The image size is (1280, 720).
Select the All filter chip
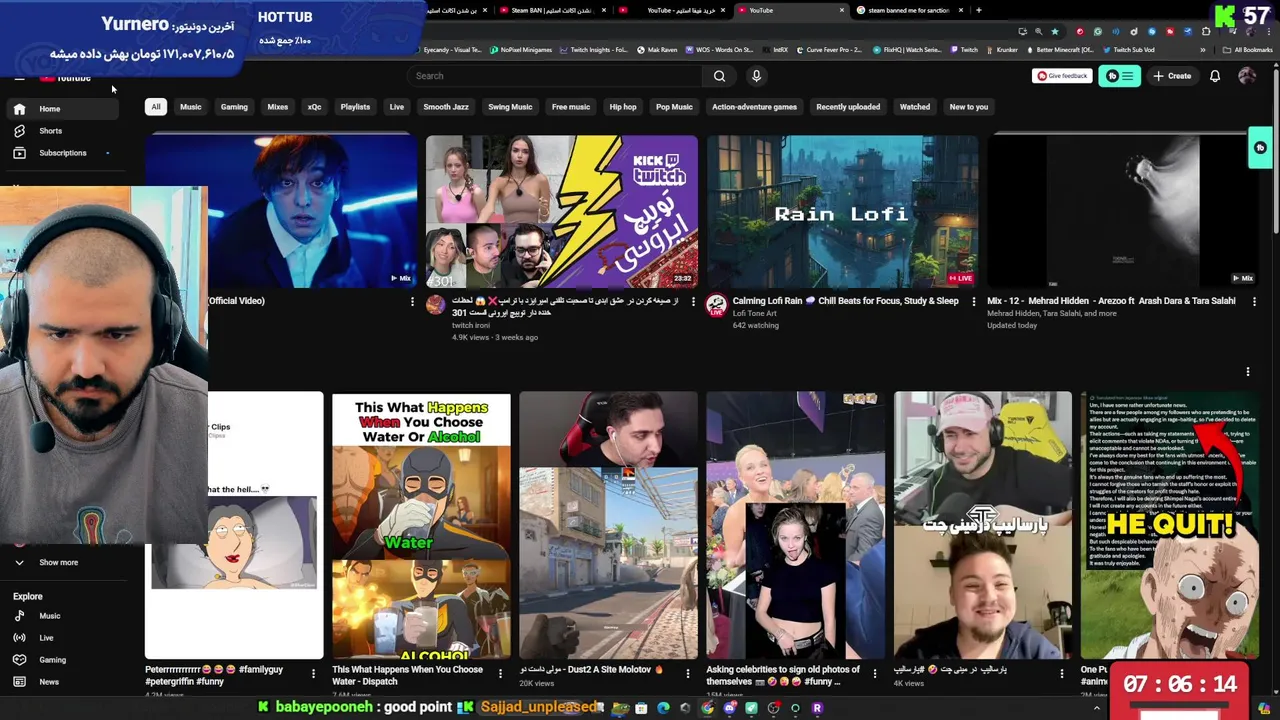[x=155, y=107]
